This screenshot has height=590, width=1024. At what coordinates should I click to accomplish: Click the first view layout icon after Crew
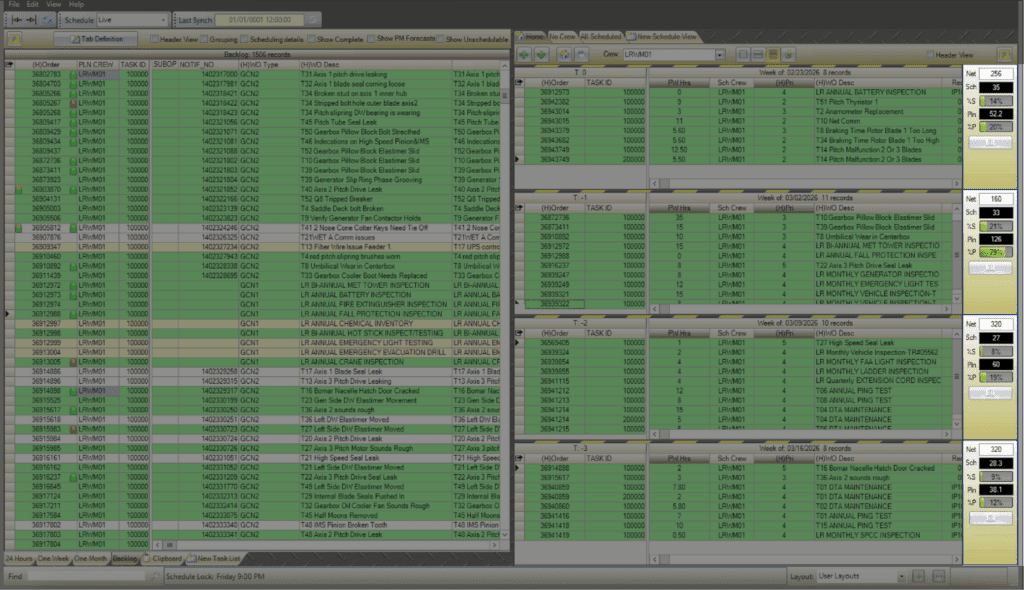742,54
